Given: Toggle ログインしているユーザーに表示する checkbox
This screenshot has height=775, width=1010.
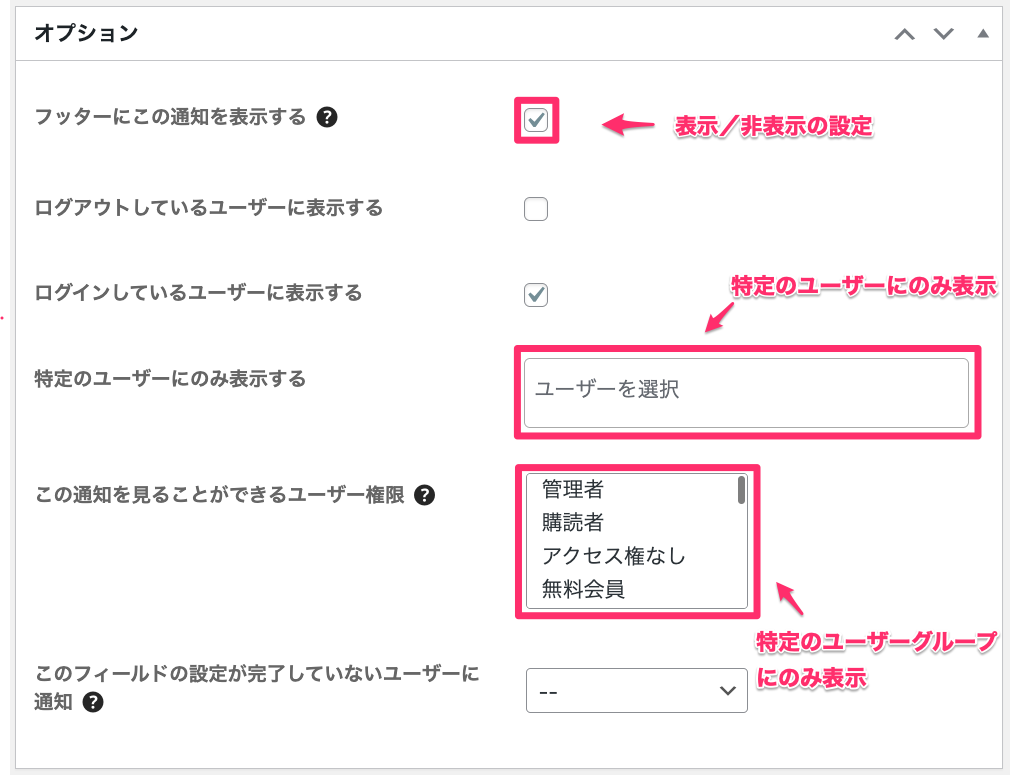Looking at the screenshot, I should click(x=536, y=294).
